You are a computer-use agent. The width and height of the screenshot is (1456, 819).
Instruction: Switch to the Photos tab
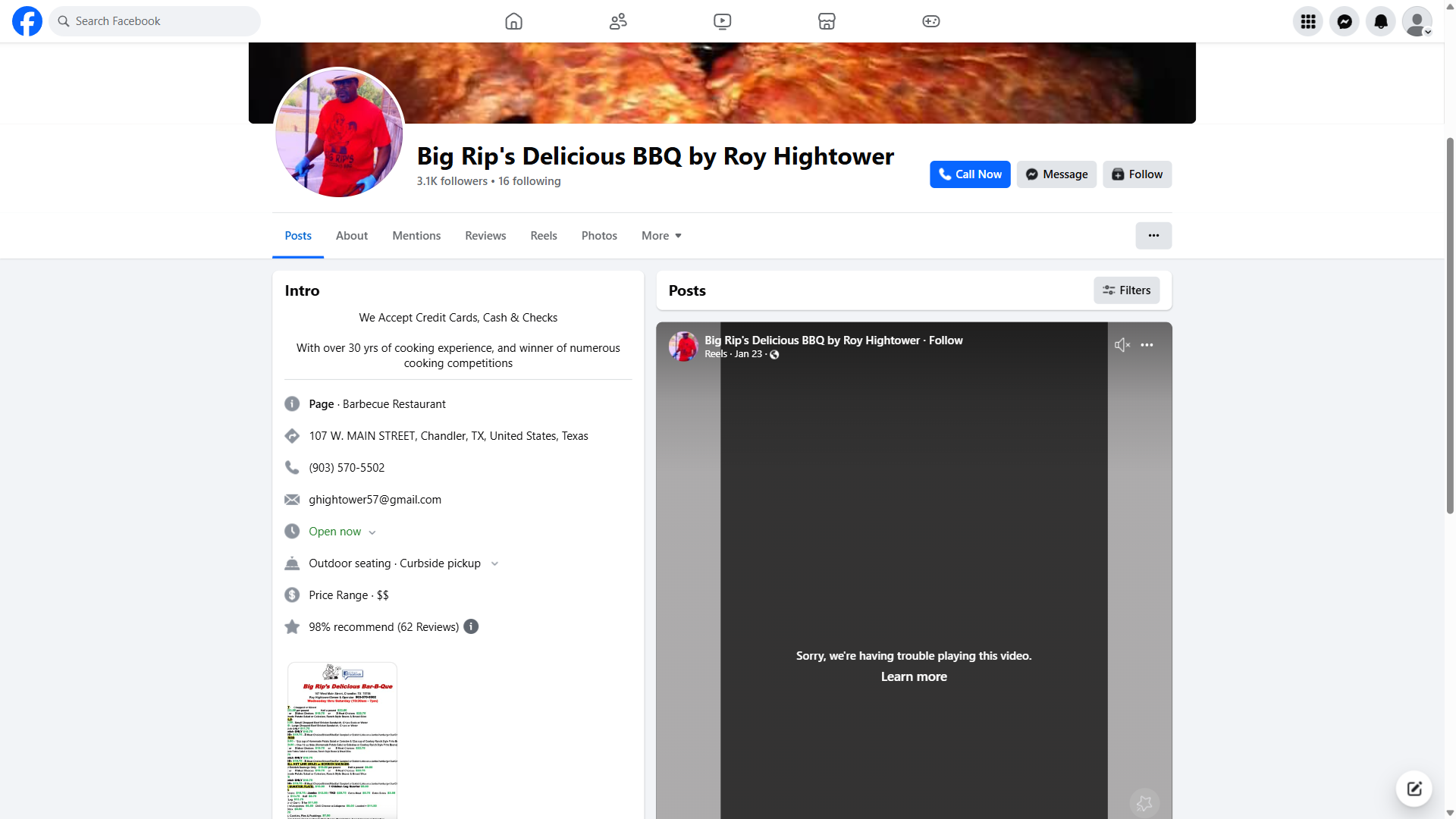pos(599,236)
